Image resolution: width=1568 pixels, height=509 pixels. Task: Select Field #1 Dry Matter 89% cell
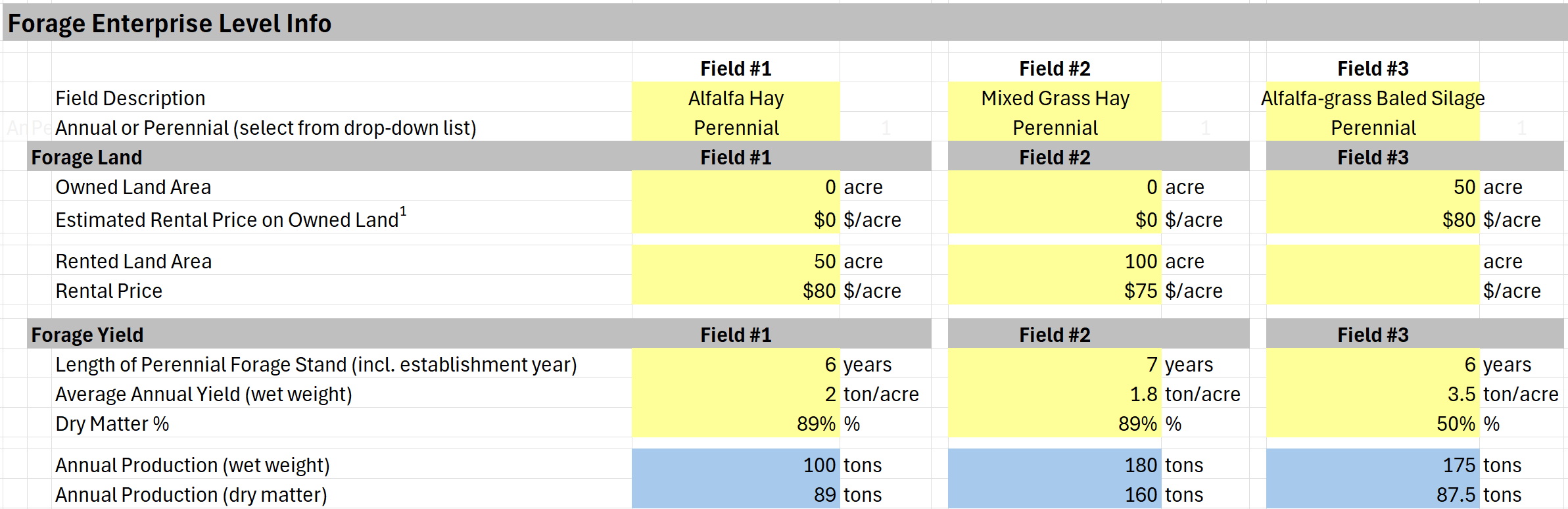pos(736,424)
